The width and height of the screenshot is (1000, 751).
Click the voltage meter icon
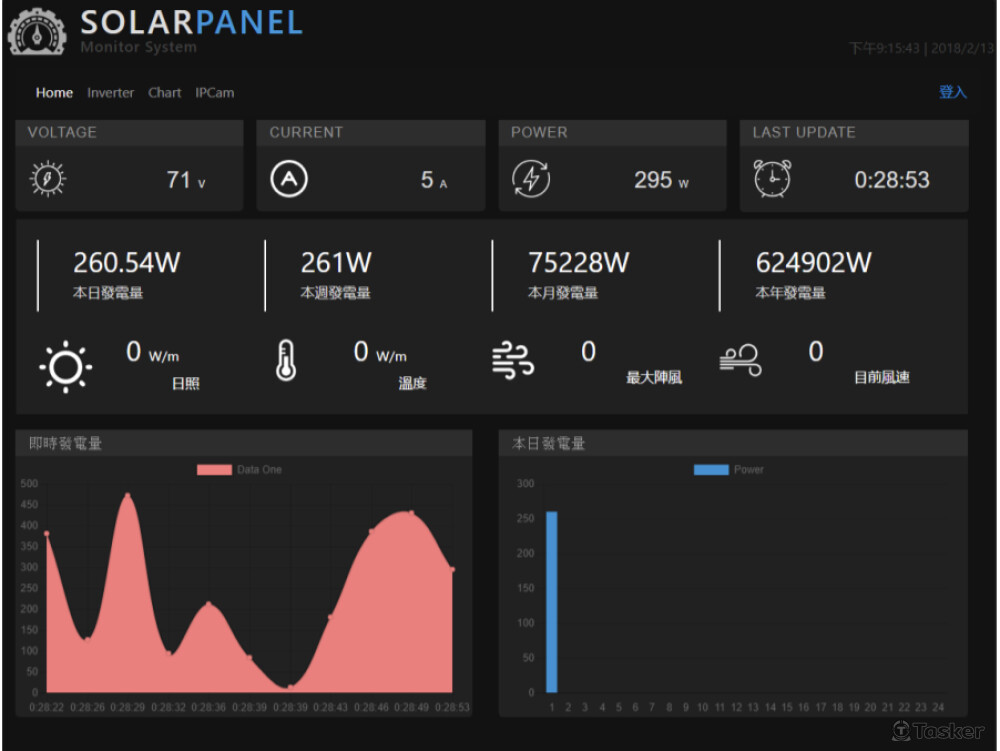coord(48,179)
